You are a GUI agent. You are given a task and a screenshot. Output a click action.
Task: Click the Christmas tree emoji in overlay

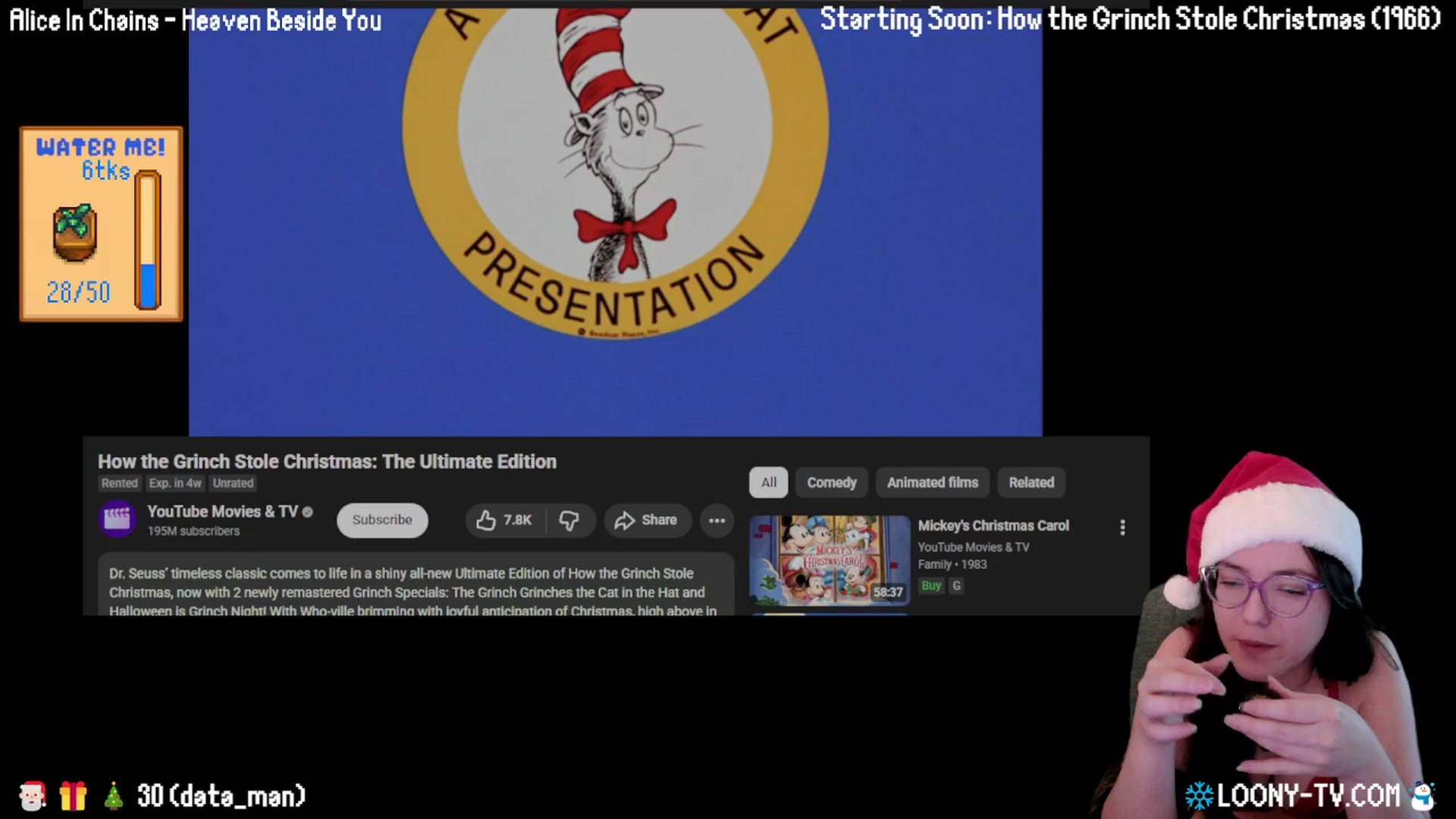pyautogui.click(x=114, y=796)
